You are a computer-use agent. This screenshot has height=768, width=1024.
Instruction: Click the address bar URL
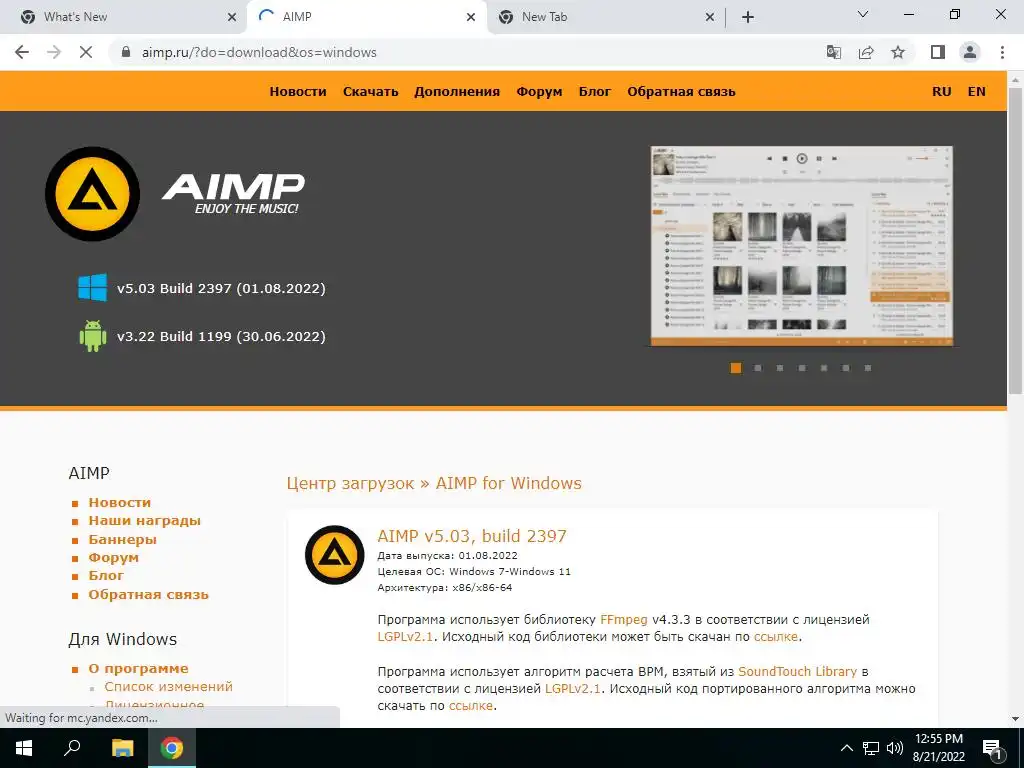pyautogui.click(x=259, y=52)
